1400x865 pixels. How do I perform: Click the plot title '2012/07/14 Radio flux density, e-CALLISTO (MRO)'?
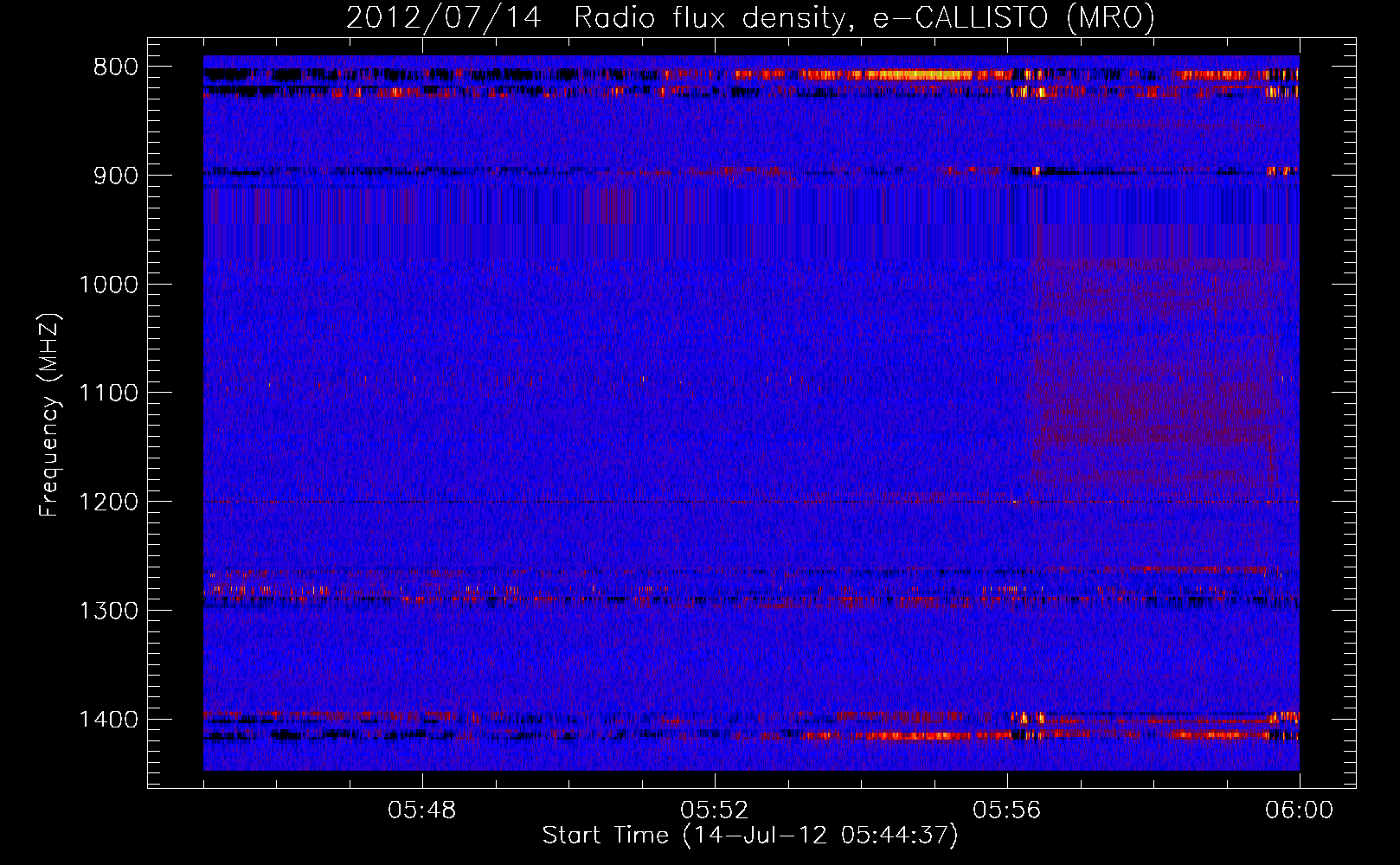click(x=750, y=16)
